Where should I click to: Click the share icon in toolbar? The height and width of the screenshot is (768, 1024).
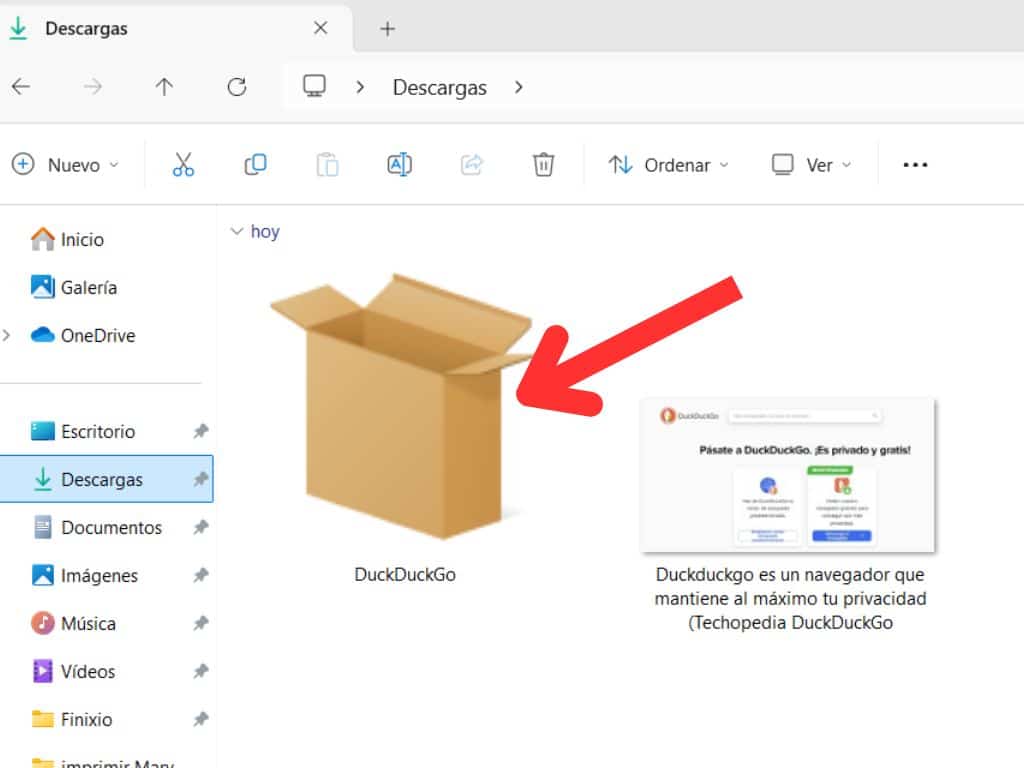pyautogui.click(x=472, y=165)
